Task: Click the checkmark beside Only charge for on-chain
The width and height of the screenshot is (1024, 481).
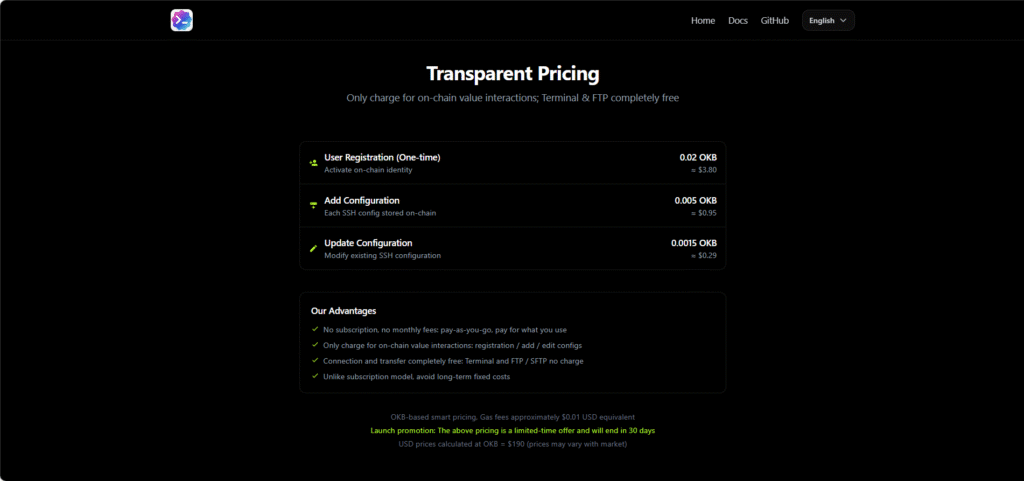Action: click(x=315, y=345)
